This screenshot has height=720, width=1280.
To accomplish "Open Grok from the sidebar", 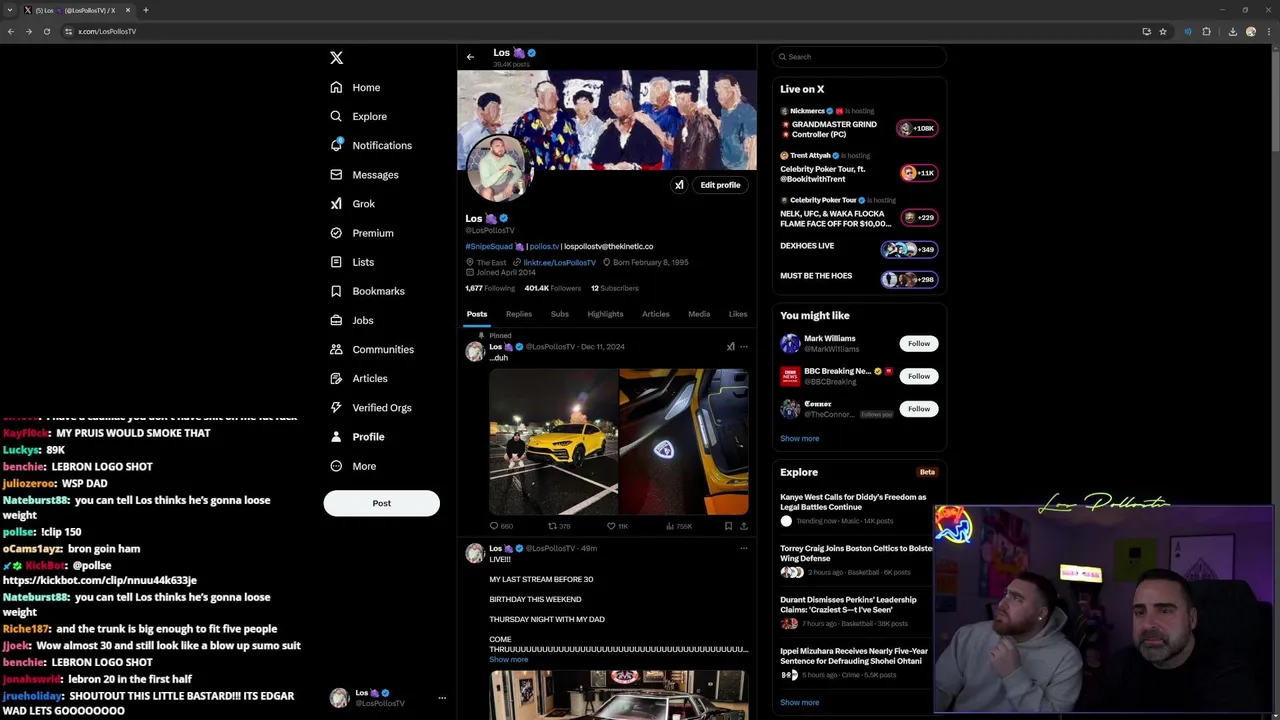I will click(352, 203).
